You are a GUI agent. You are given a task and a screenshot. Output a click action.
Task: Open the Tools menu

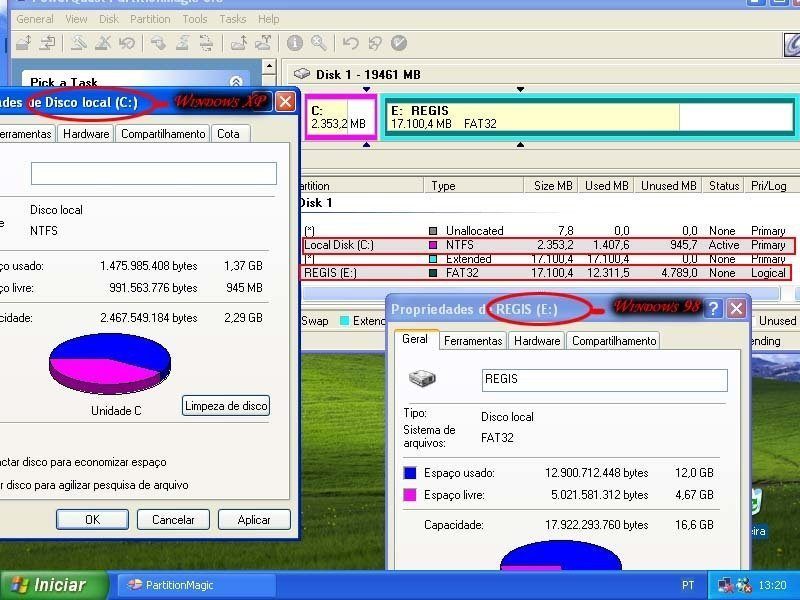(x=195, y=19)
